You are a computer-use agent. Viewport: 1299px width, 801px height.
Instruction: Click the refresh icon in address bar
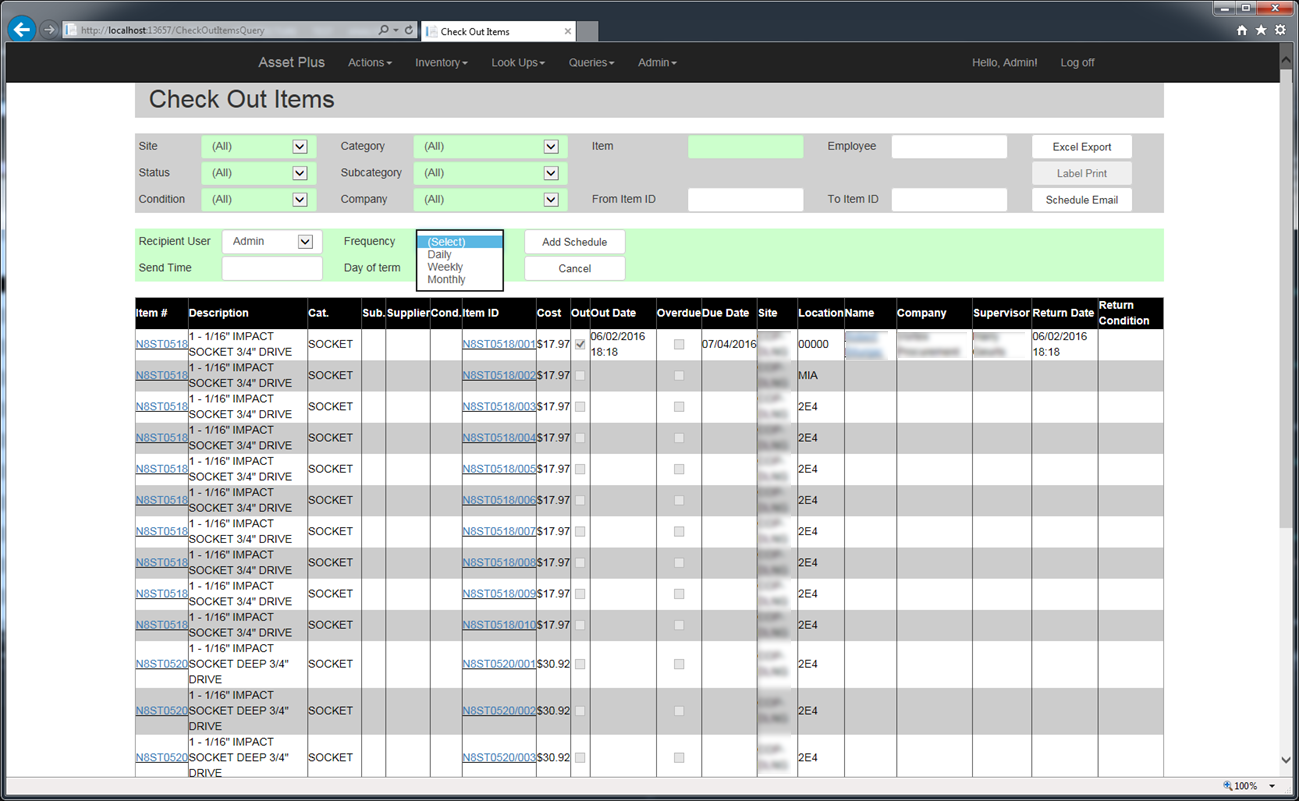[408, 30]
